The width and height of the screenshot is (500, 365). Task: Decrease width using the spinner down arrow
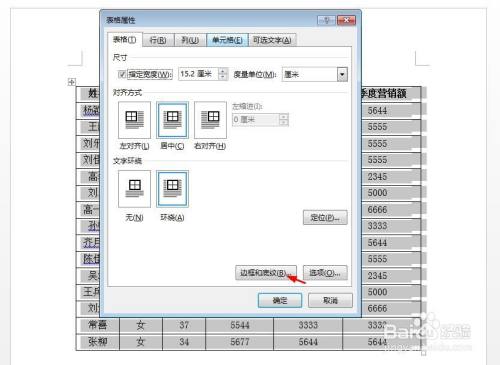(223, 77)
